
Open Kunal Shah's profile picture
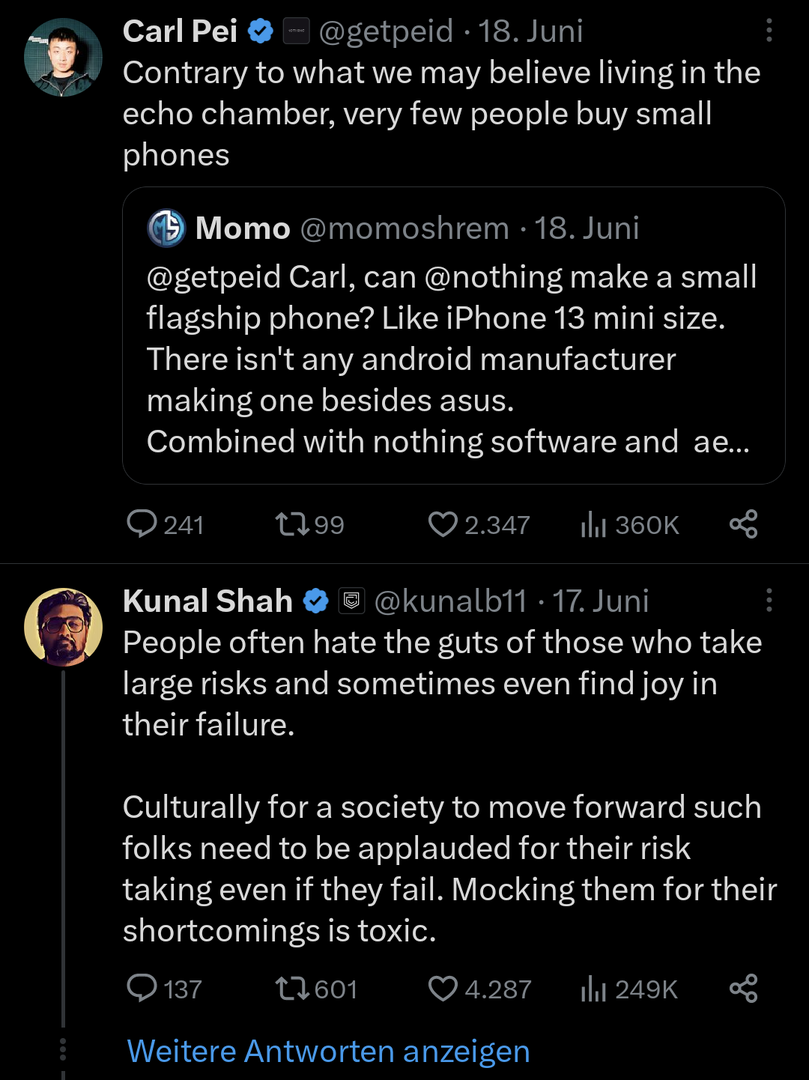(x=63, y=626)
